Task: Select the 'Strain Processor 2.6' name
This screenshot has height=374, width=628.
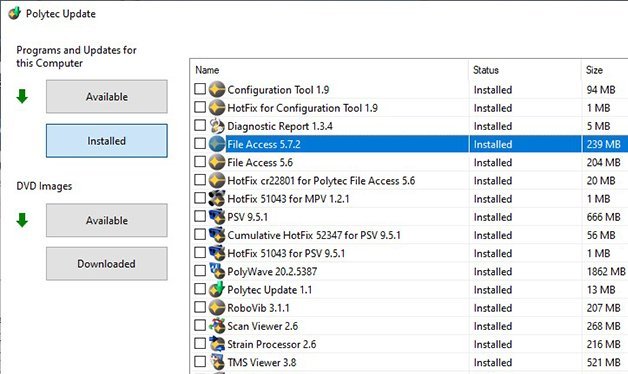Action: click(272, 344)
